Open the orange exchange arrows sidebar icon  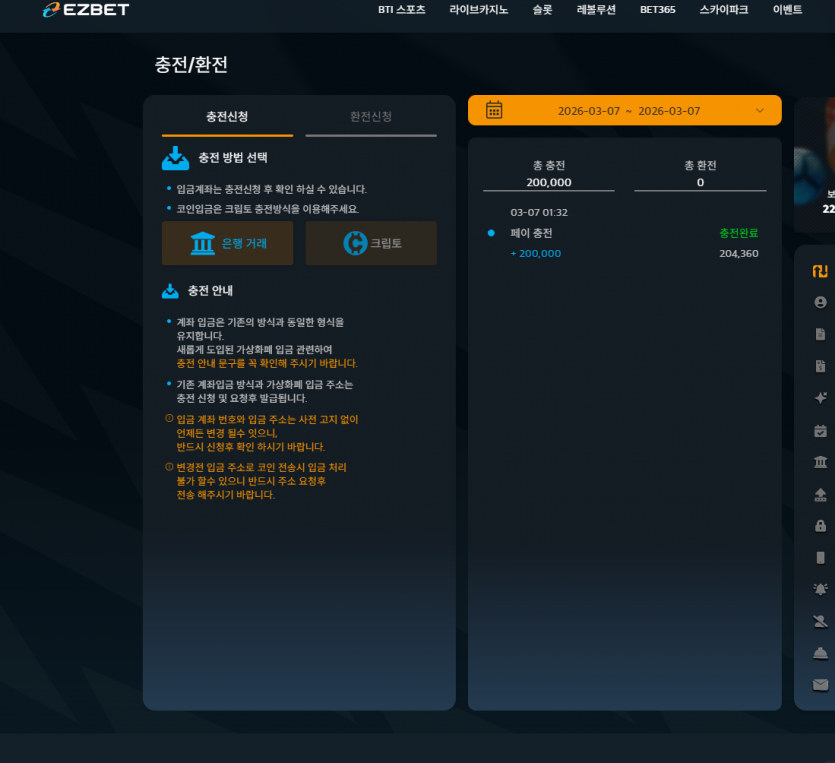click(820, 271)
